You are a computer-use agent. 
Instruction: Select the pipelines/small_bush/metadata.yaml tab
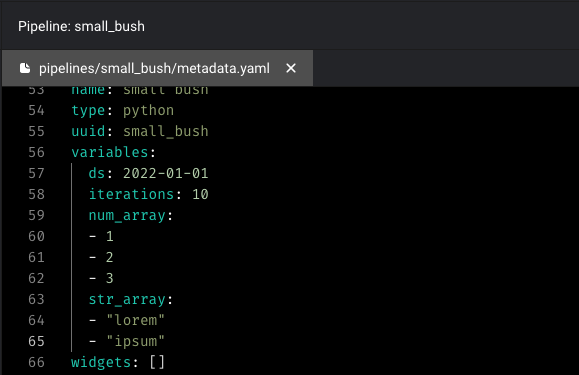[158, 68]
